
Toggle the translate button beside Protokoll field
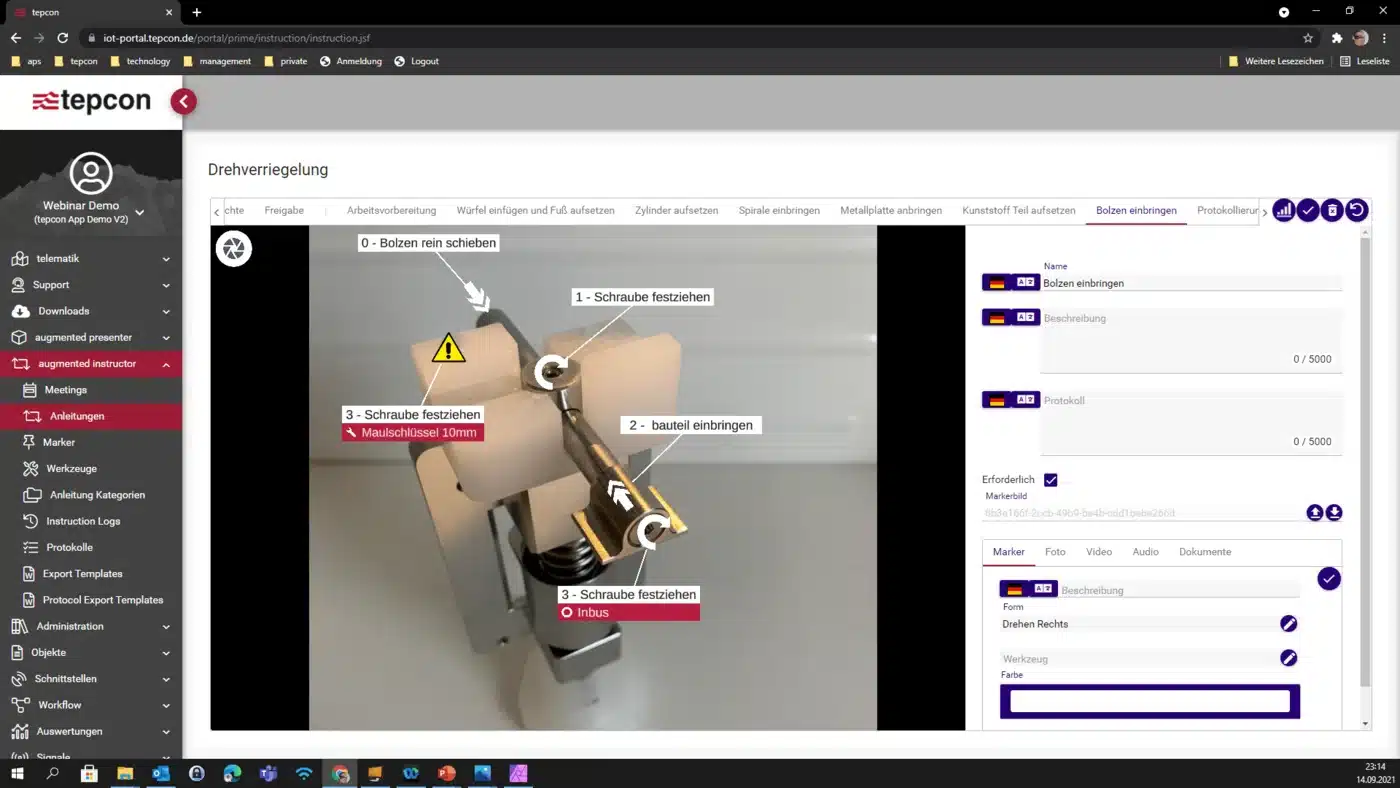coord(1026,400)
